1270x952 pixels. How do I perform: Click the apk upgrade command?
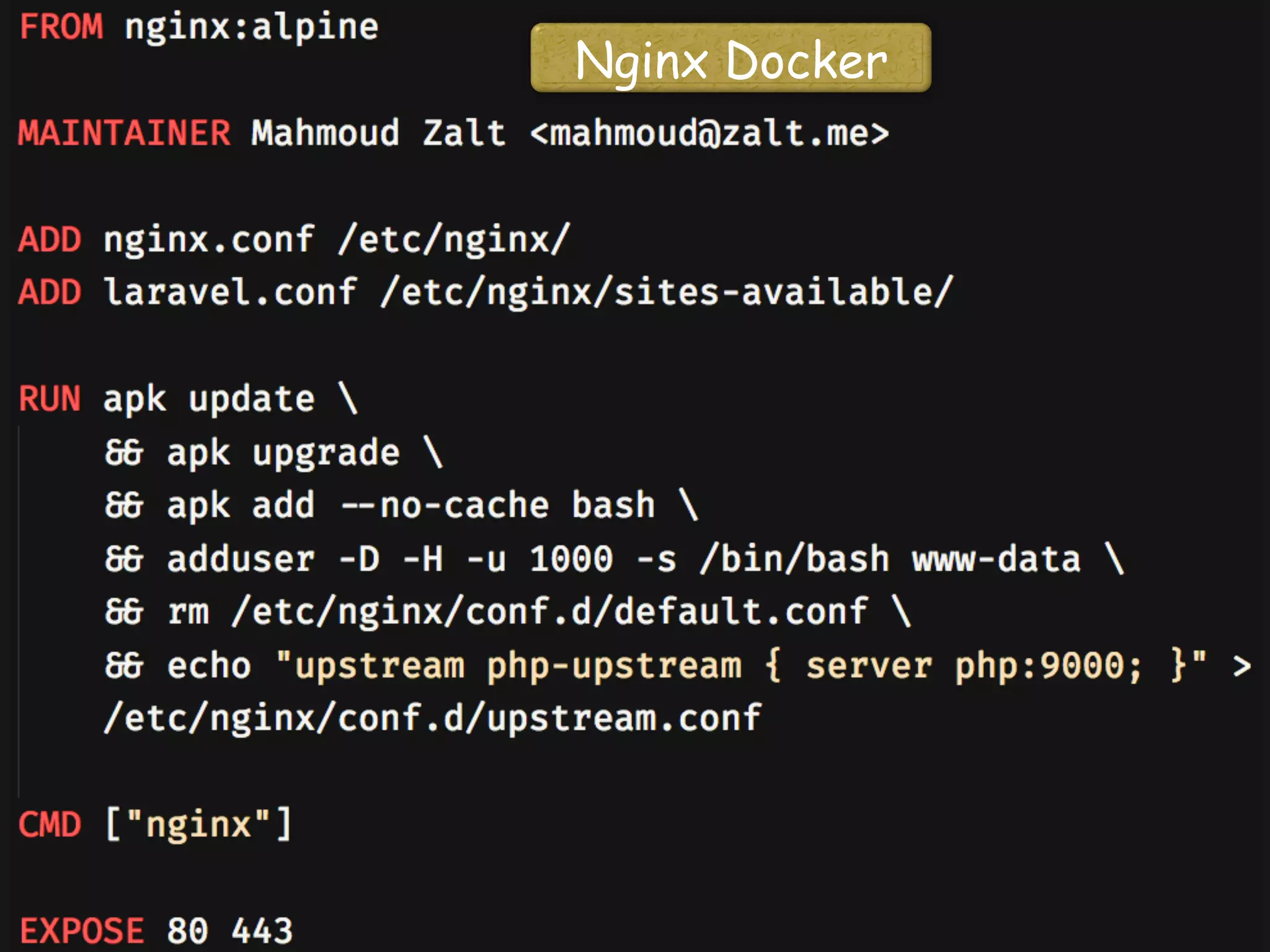(x=283, y=453)
